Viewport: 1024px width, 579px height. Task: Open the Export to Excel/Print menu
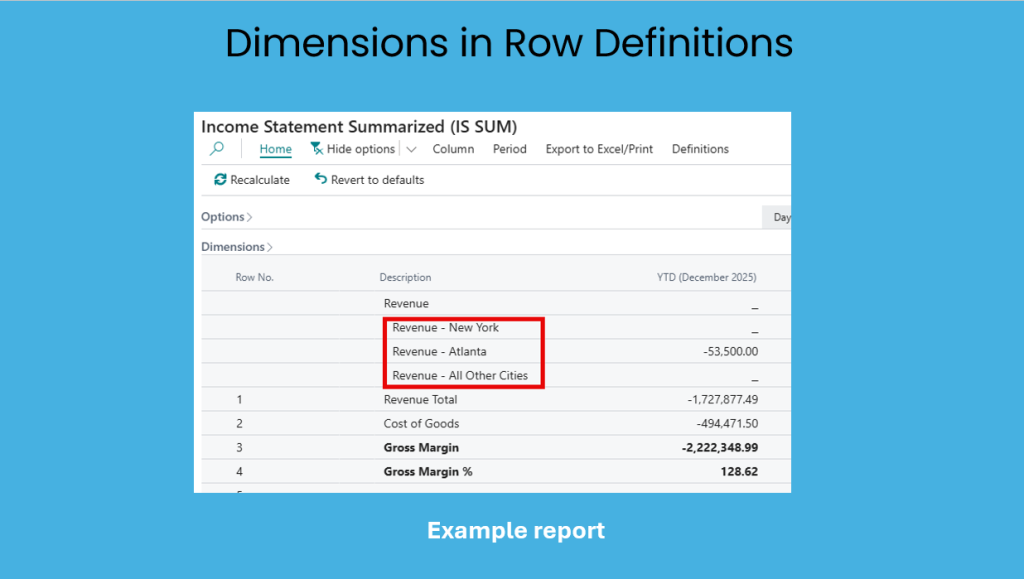point(599,149)
